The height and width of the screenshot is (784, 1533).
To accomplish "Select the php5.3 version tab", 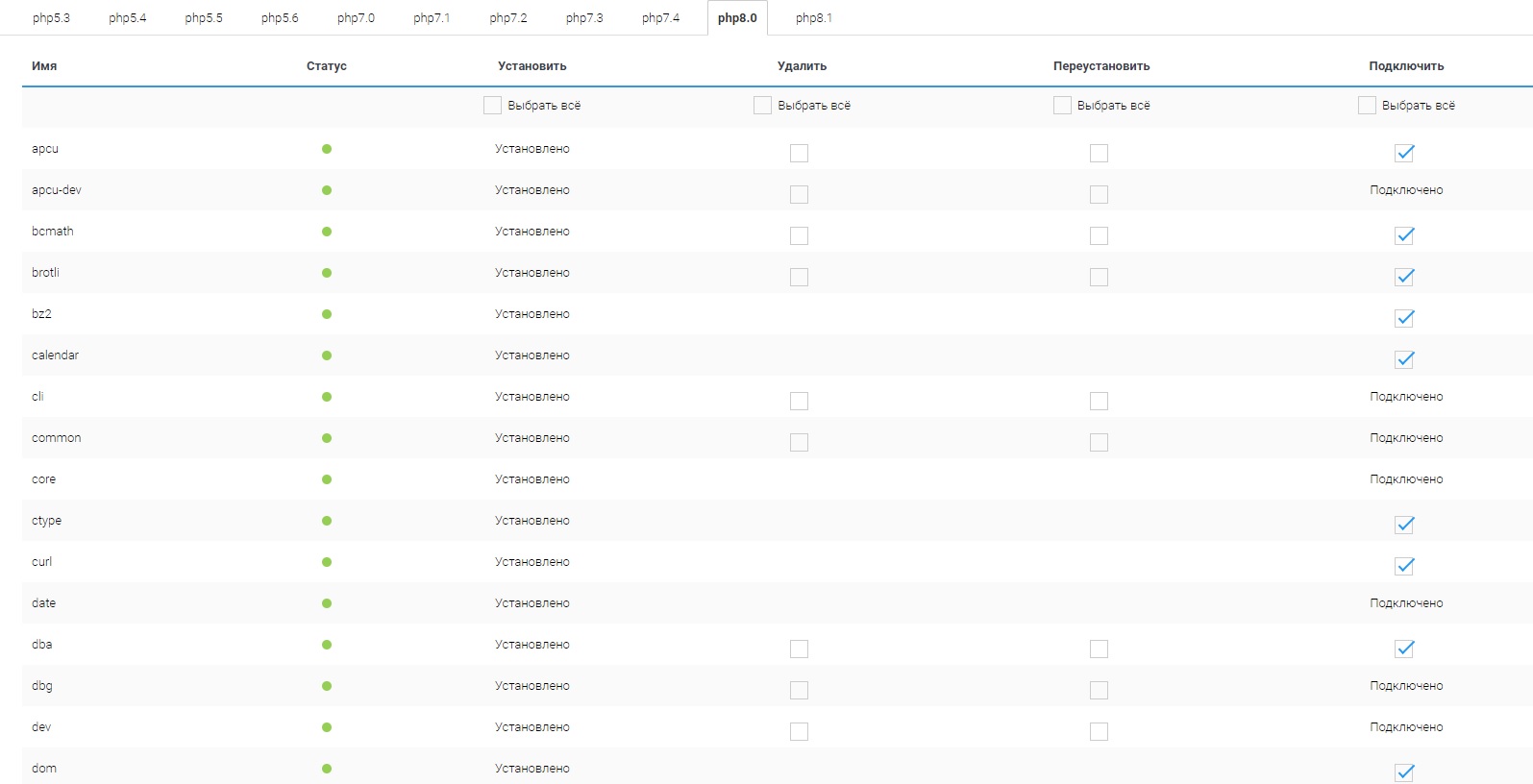I will [51, 18].
